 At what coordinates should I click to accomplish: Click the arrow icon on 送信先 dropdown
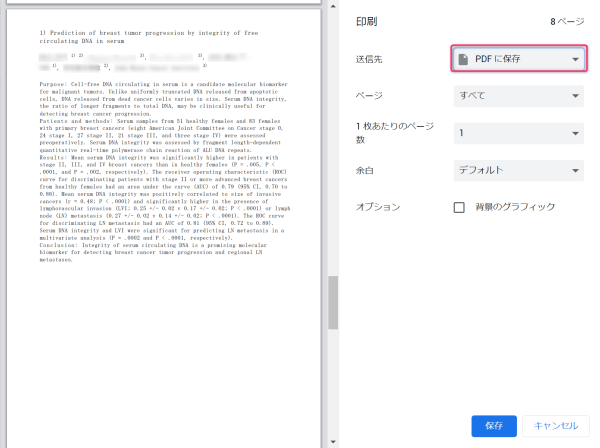point(575,60)
